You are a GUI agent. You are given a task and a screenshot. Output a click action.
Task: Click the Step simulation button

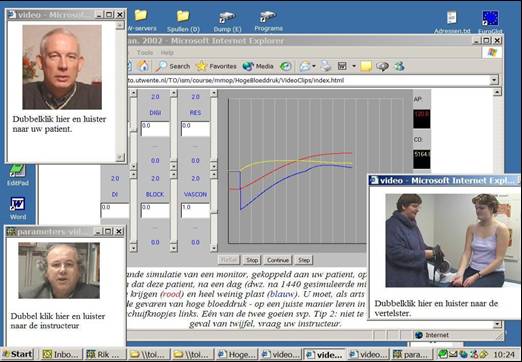pyautogui.click(x=304, y=260)
